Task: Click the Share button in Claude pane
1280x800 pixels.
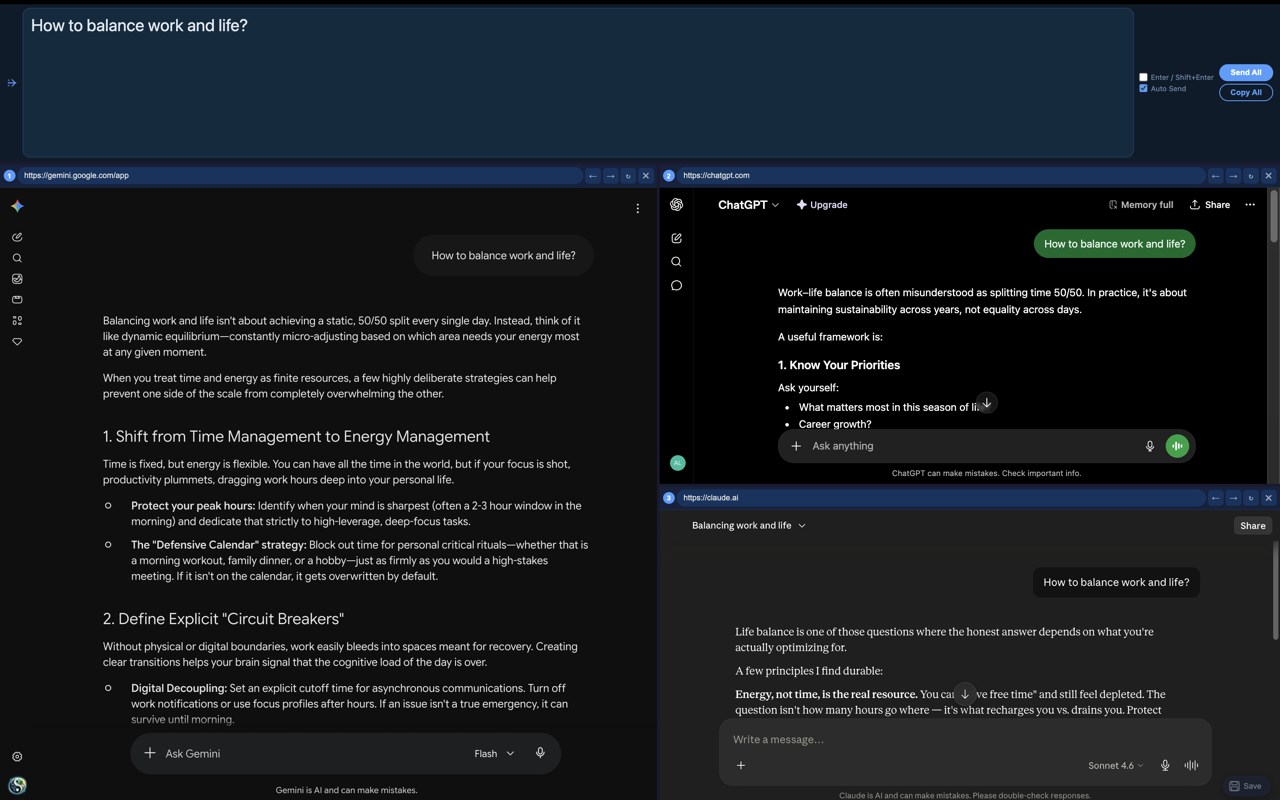Action: 1253,526
